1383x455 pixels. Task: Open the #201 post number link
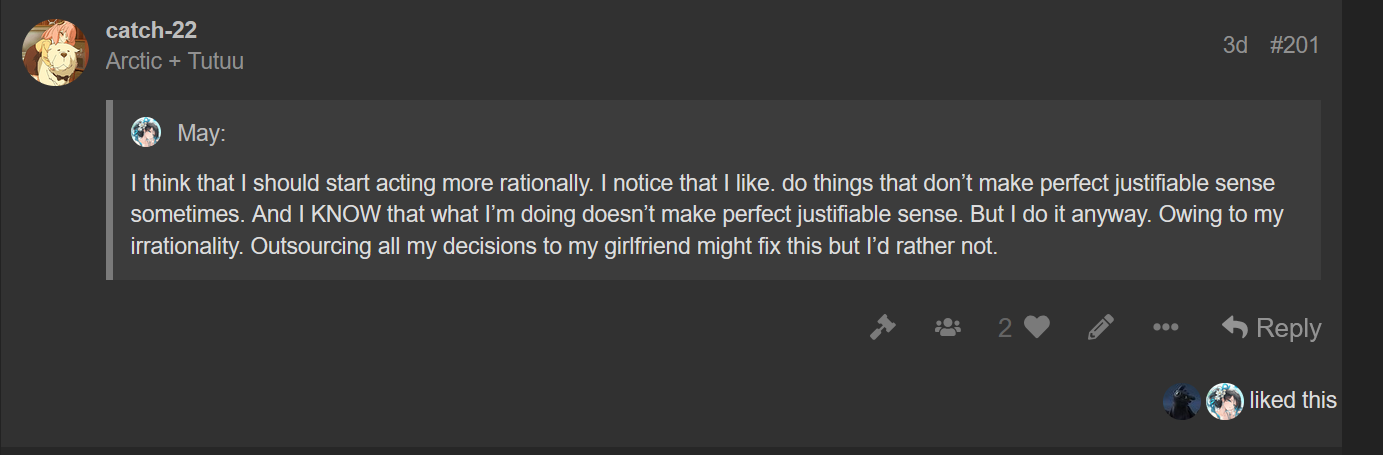1294,45
